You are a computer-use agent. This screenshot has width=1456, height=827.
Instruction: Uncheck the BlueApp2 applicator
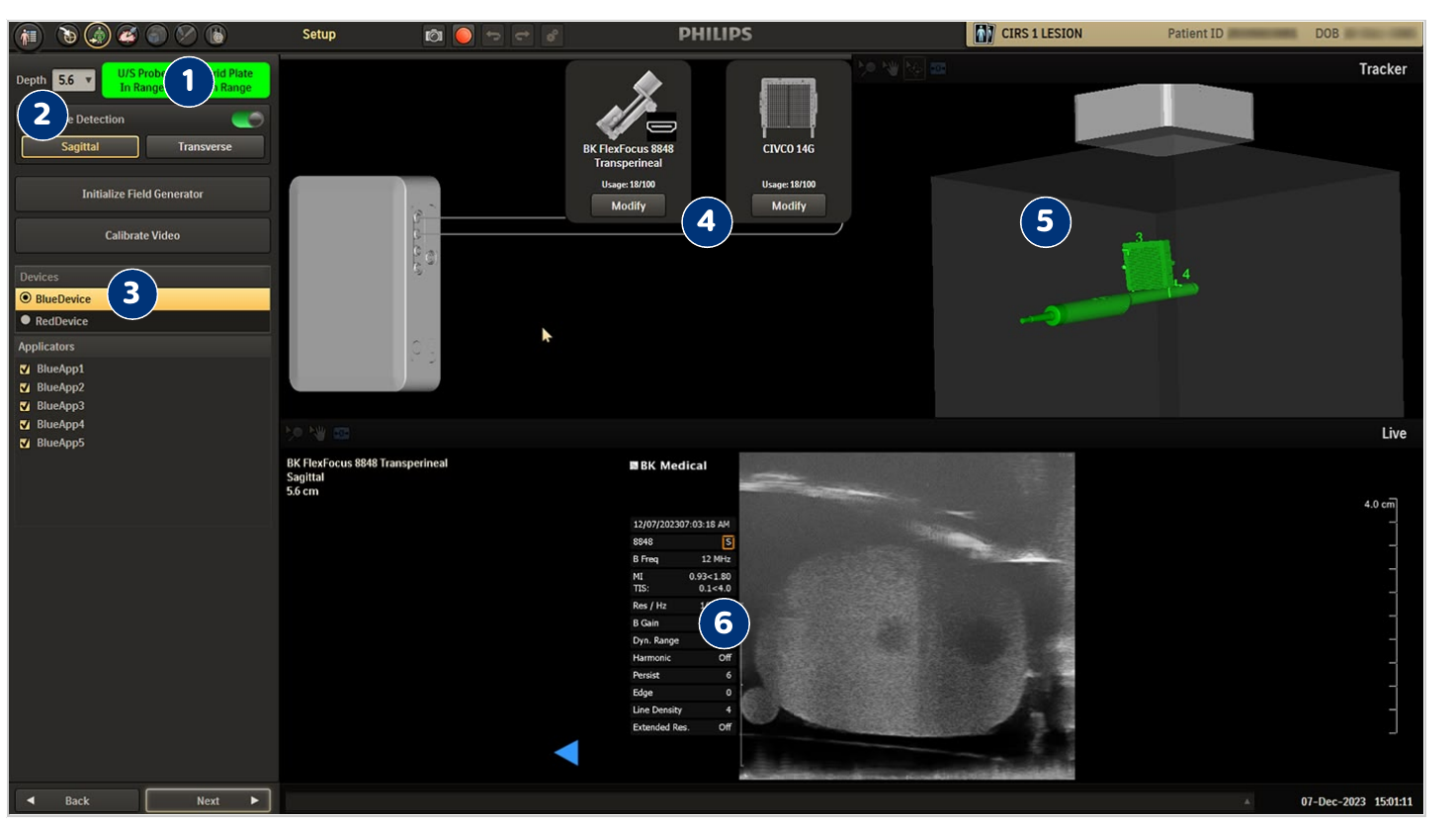point(25,387)
